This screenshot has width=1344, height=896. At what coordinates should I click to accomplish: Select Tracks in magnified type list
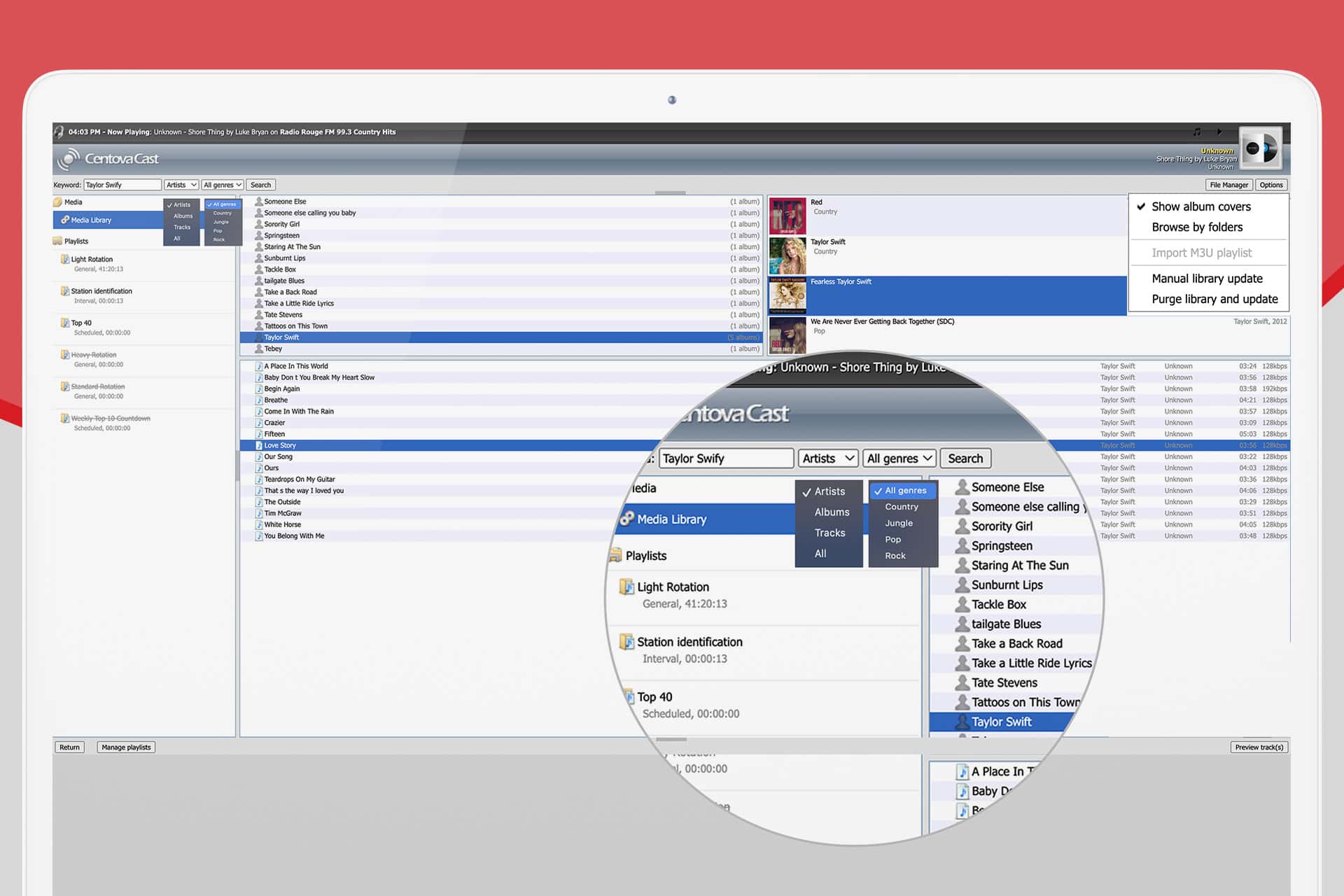coord(829,533)
